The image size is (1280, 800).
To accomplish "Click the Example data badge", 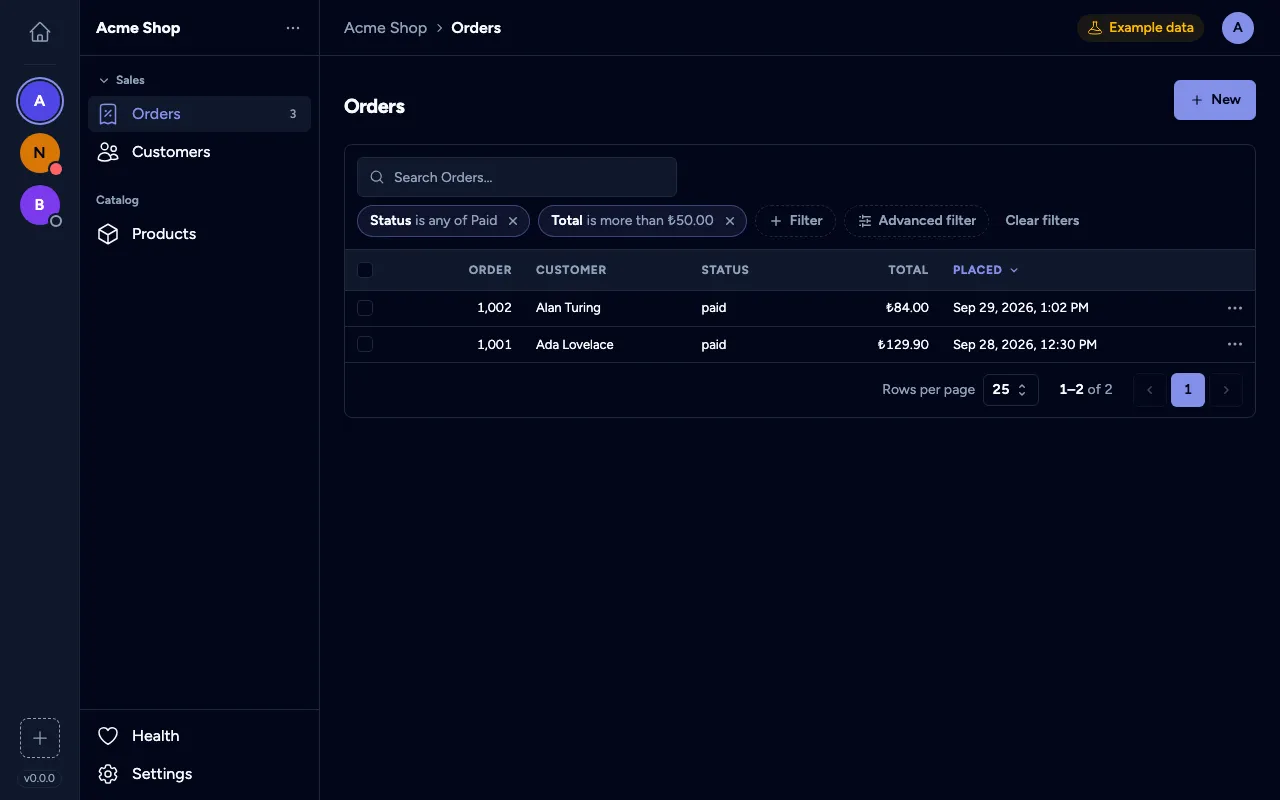I will 1140,28.
